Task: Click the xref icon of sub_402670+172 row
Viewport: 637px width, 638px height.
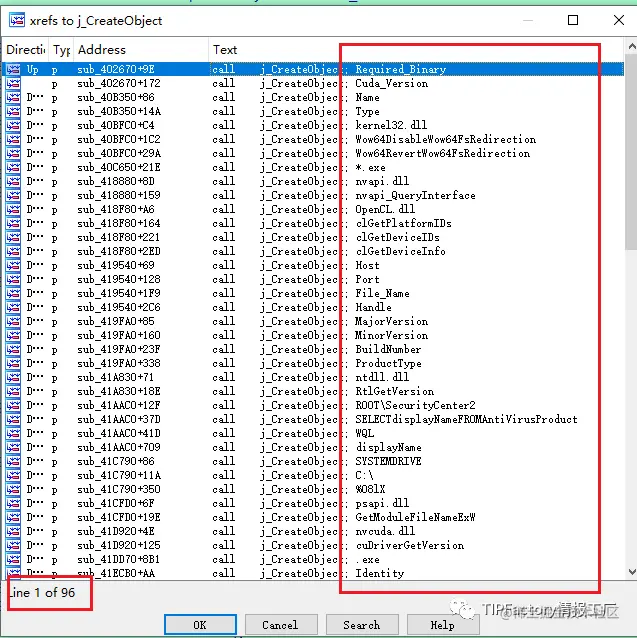Action: [13, 83]
